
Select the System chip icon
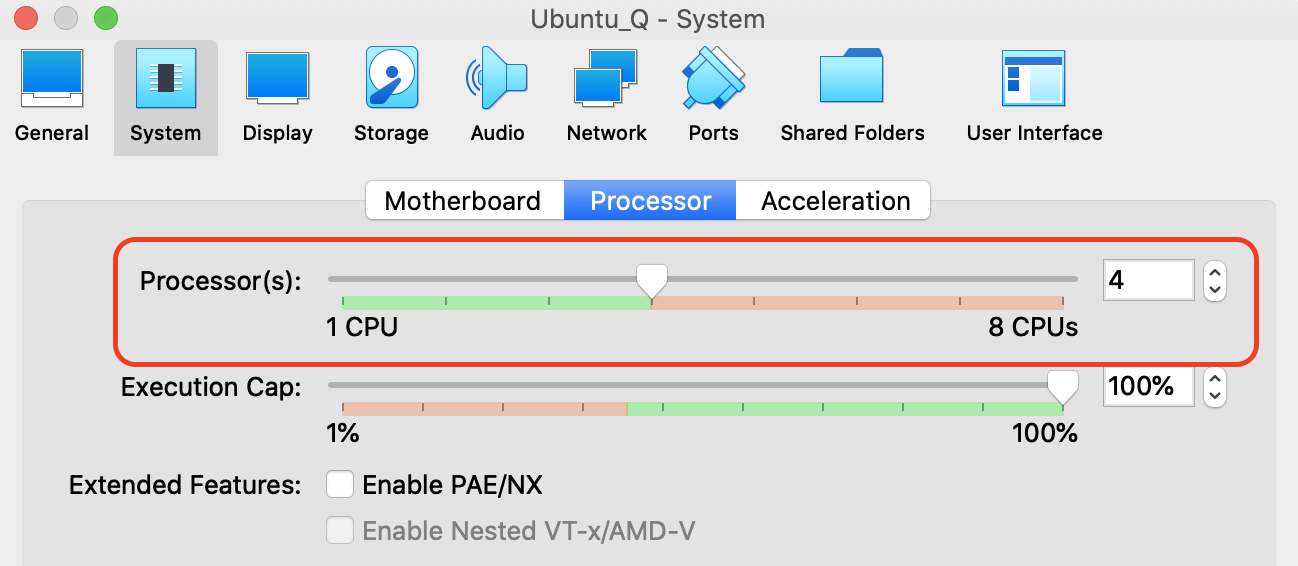point(165,79)
